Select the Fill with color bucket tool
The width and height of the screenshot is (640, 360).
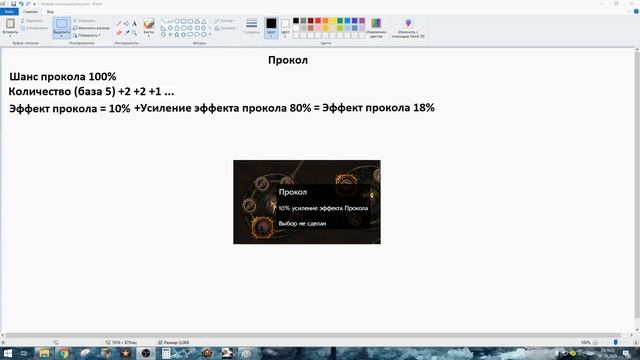[127, 24]
